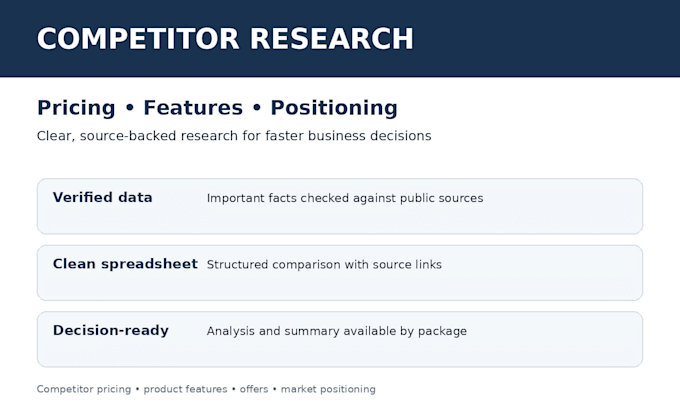Click market positioning in footer
The height and width of the screenshot is (409, 680).
pyautogui.click(x=328, y=389)
